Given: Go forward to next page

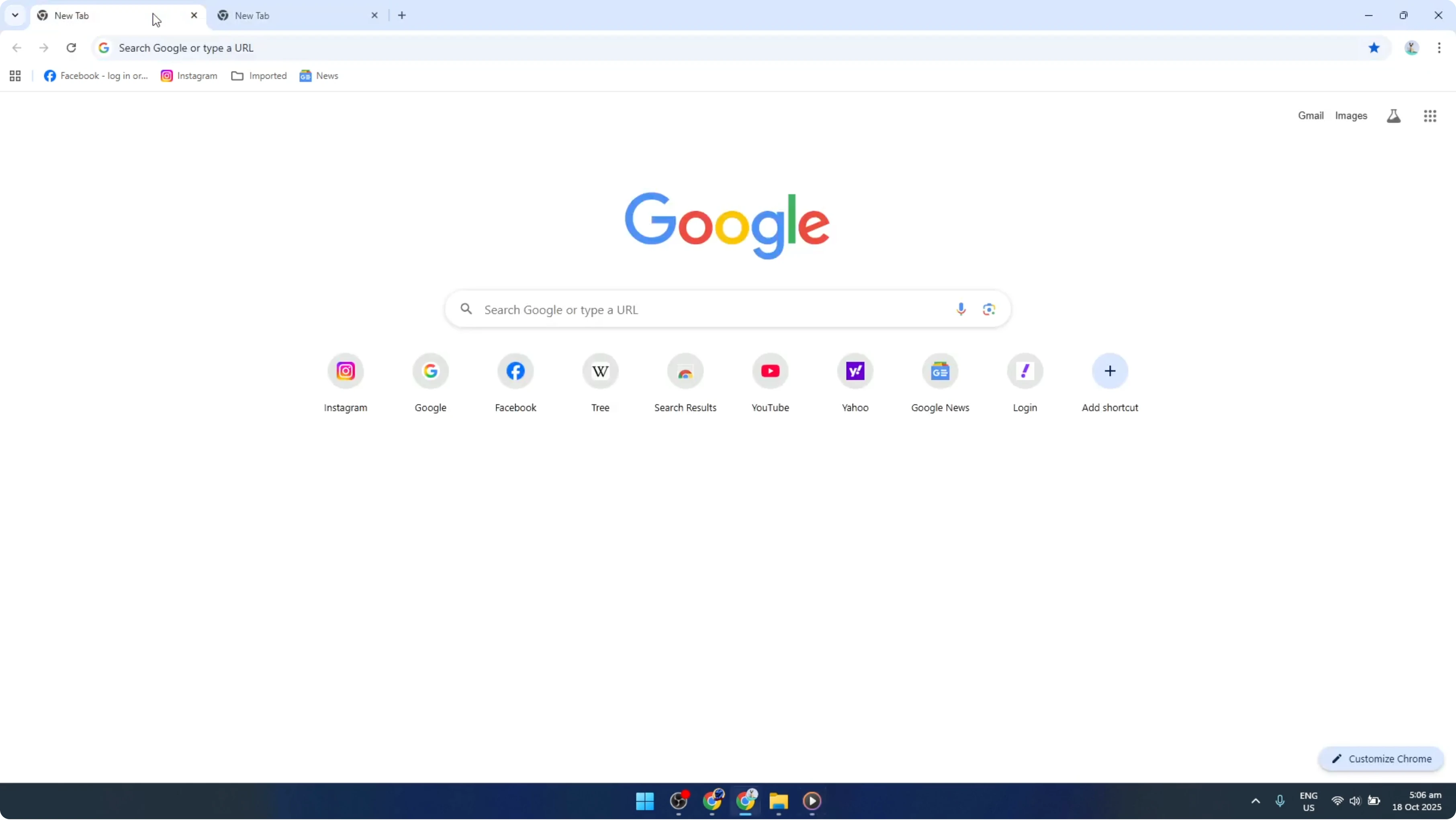Looking at the screenshot, I should pos(43,47).
